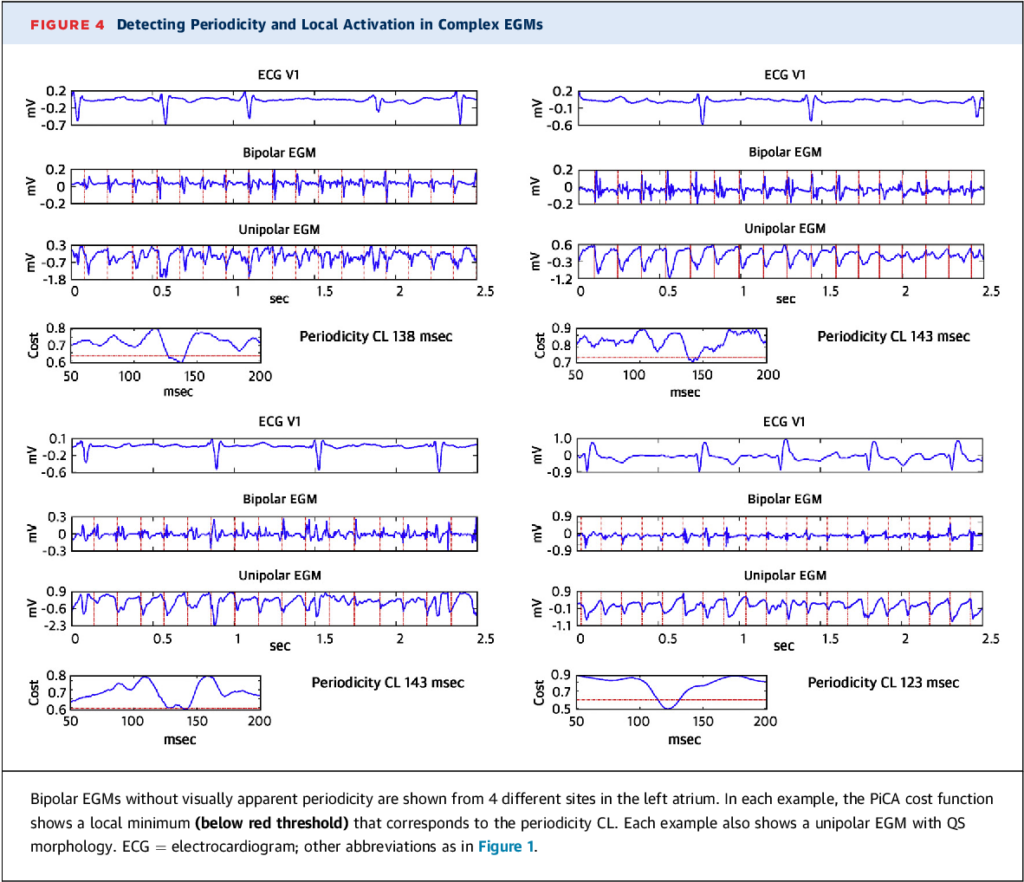Click the top-right ECG V1 trace plot

click(781, 107)
